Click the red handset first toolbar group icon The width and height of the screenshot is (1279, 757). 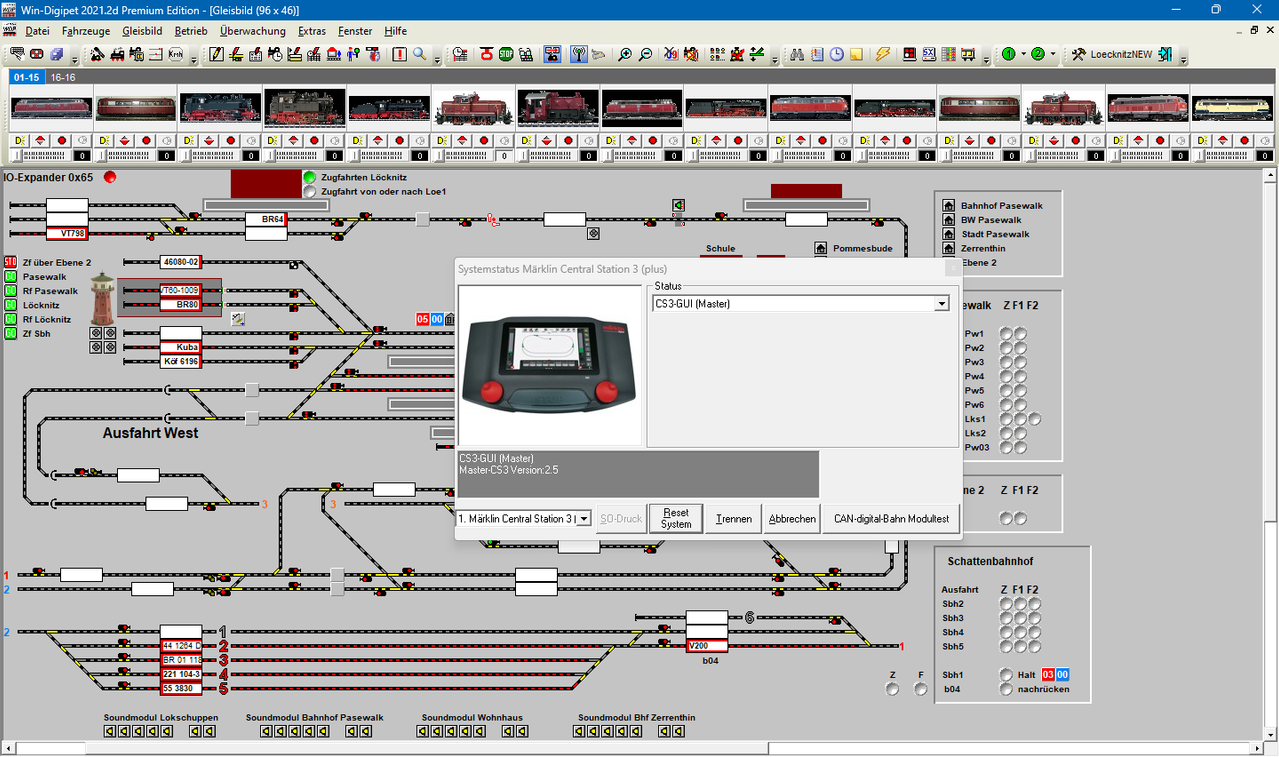coord(37,54)
